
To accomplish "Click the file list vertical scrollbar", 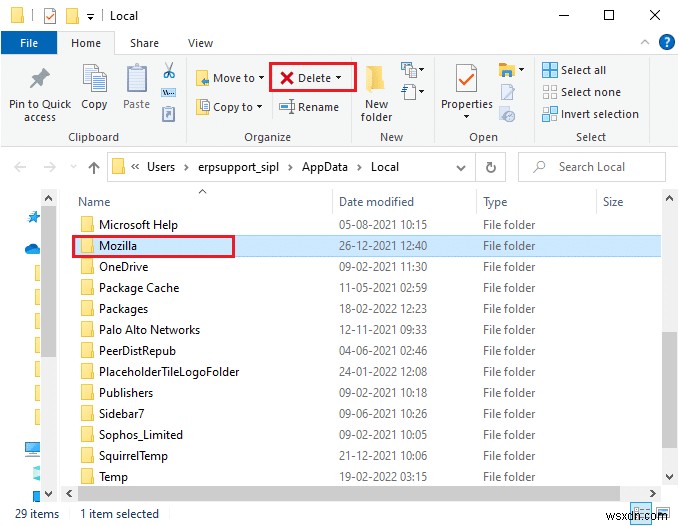I will (x=669, y=390).
